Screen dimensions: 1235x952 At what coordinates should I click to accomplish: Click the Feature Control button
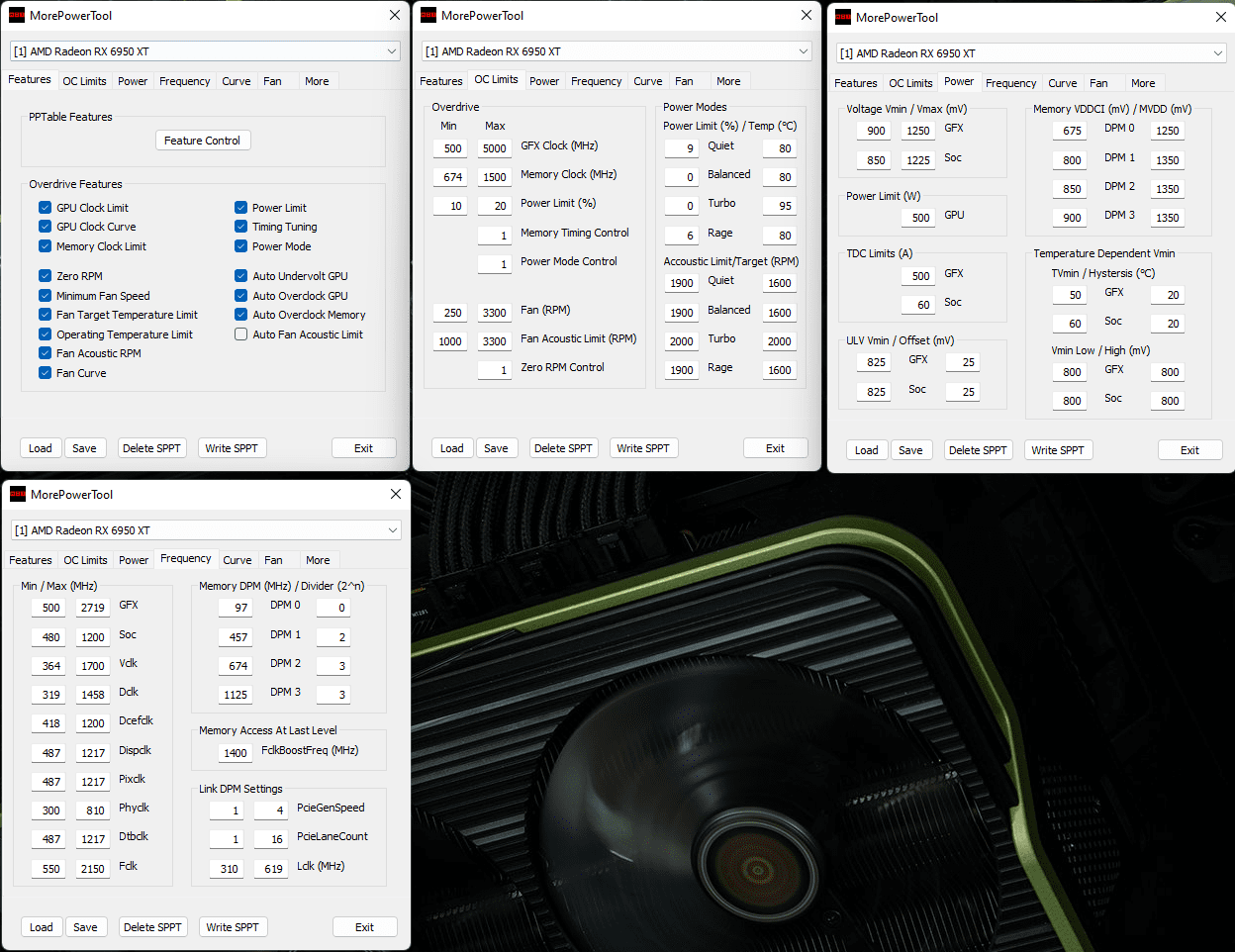[x=203, y=141]
